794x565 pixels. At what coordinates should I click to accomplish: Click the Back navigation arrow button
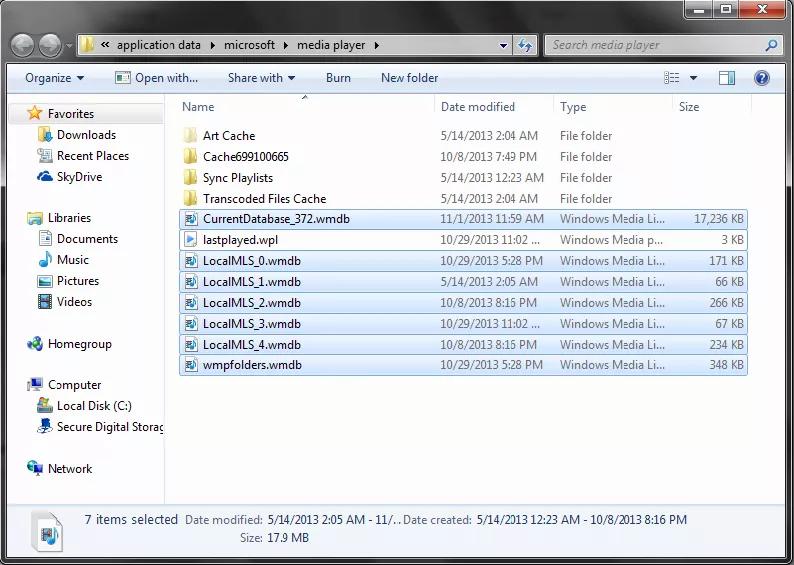point(23,45)
